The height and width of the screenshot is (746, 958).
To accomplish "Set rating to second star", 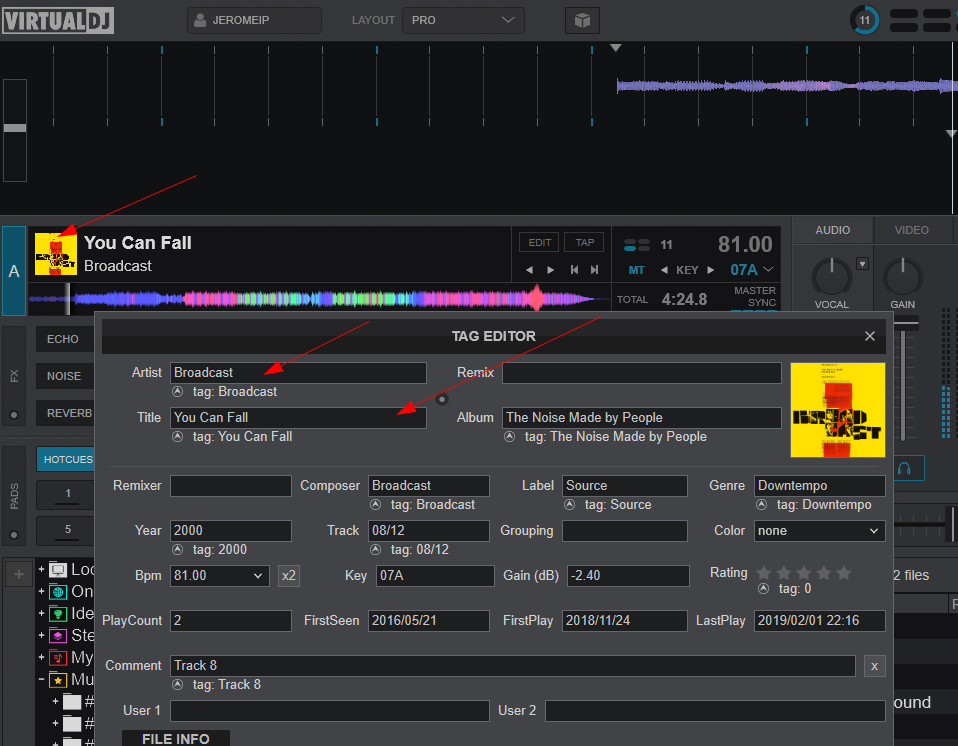I will coord(784,573).
